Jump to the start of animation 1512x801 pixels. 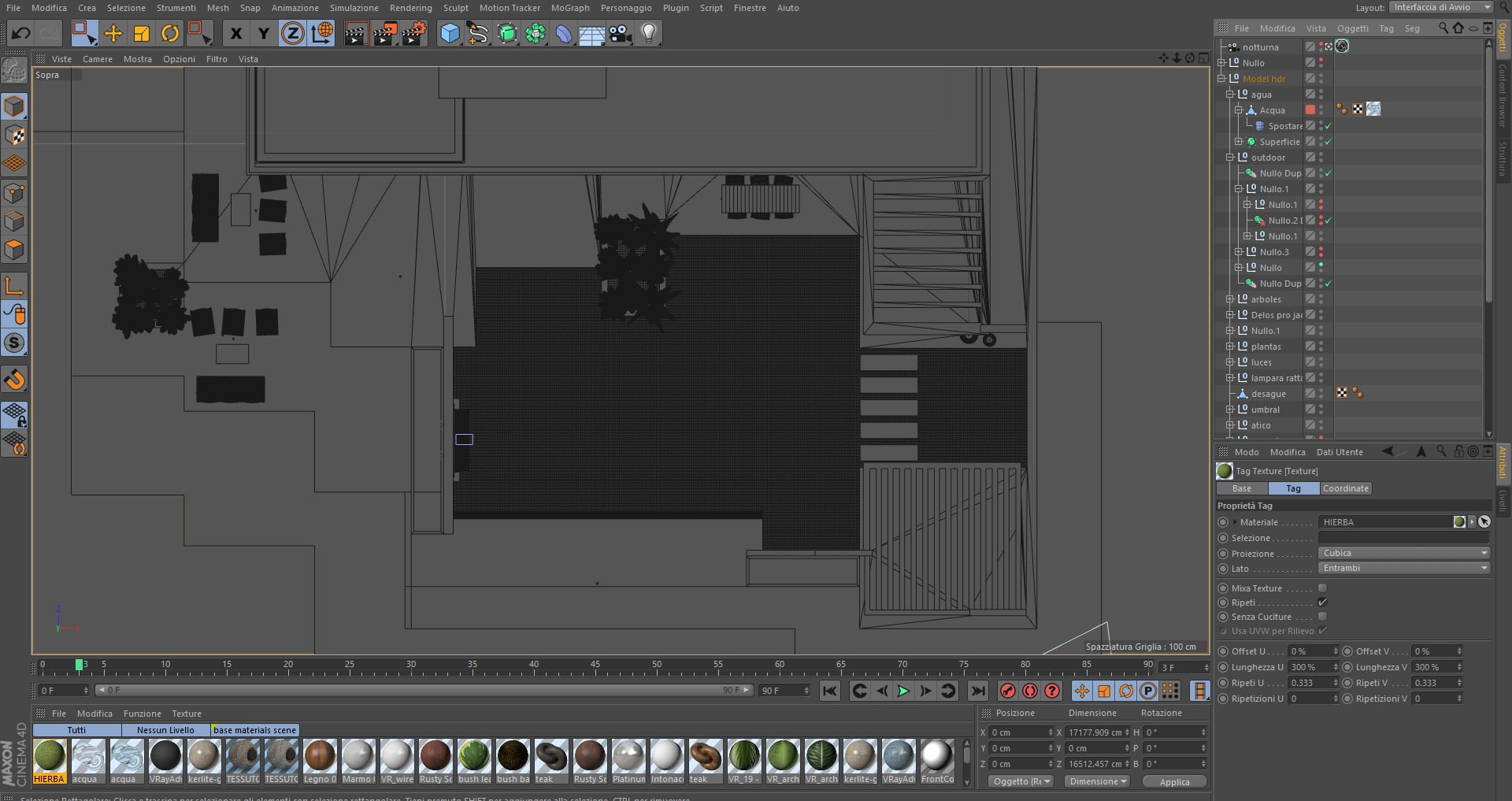coord(830,691)
